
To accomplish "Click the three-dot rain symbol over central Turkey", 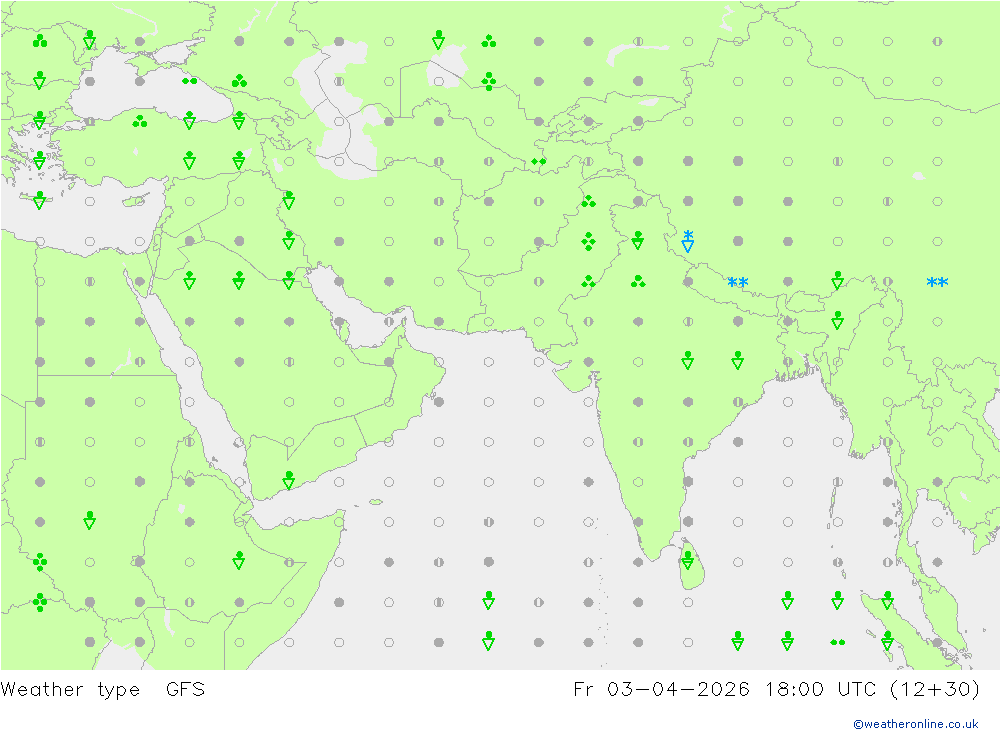I will tap(140, 121).
